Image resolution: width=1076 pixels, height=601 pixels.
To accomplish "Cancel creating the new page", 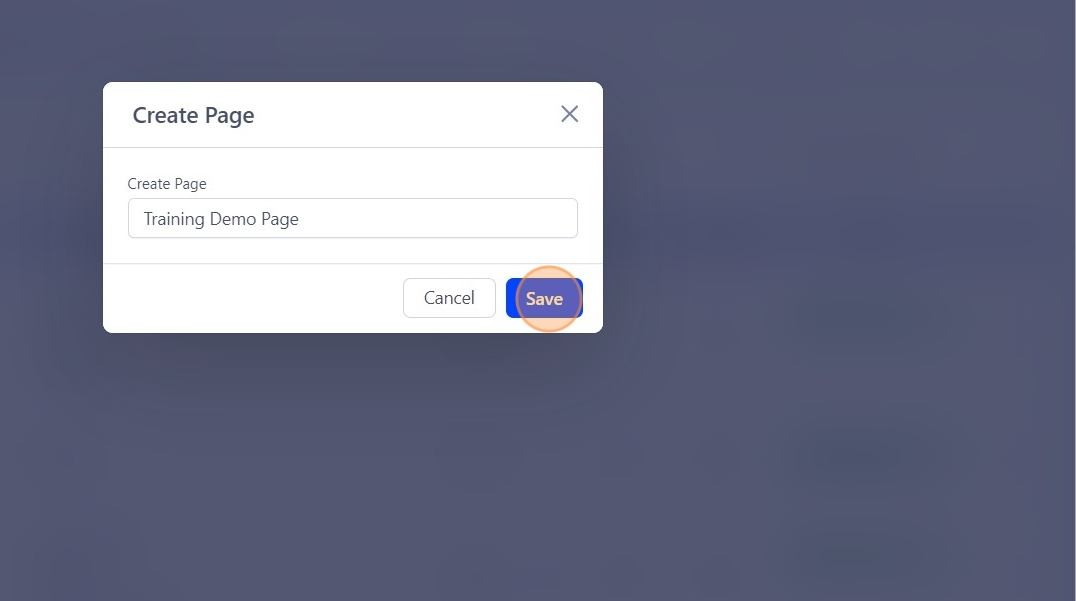I will [449, 298].
